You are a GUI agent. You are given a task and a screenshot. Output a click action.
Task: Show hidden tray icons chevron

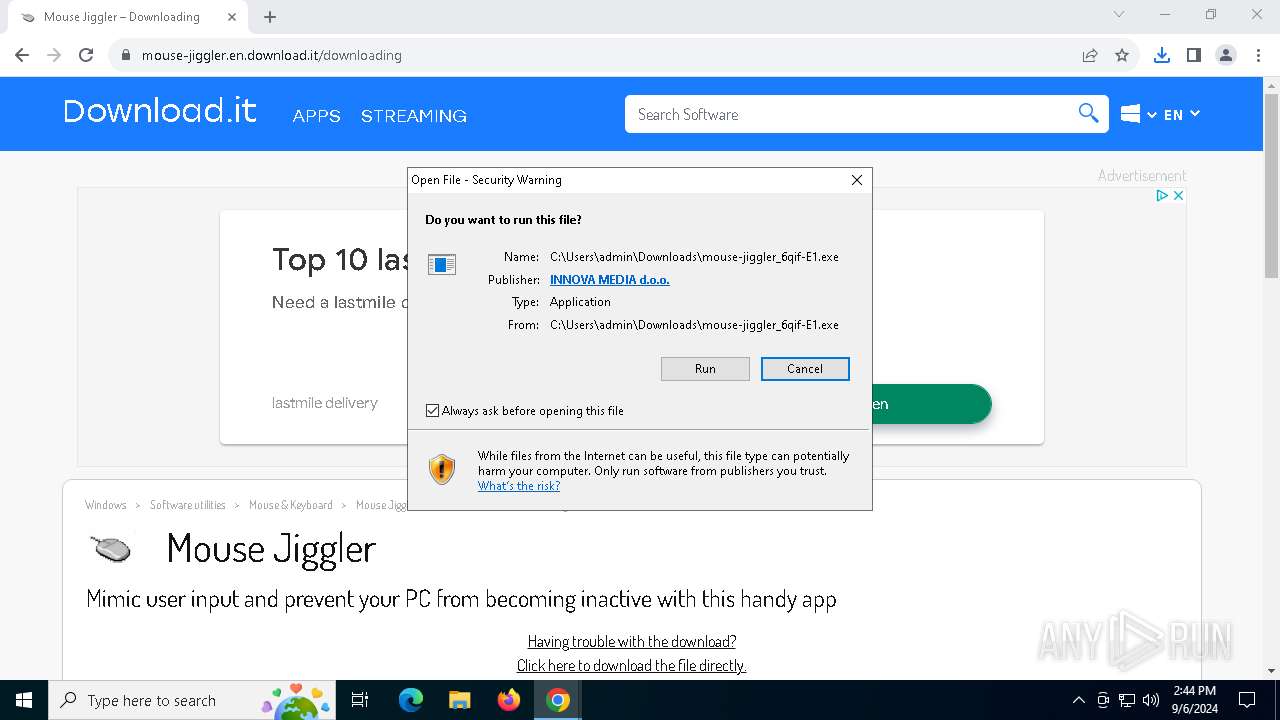coord(1078,700)
